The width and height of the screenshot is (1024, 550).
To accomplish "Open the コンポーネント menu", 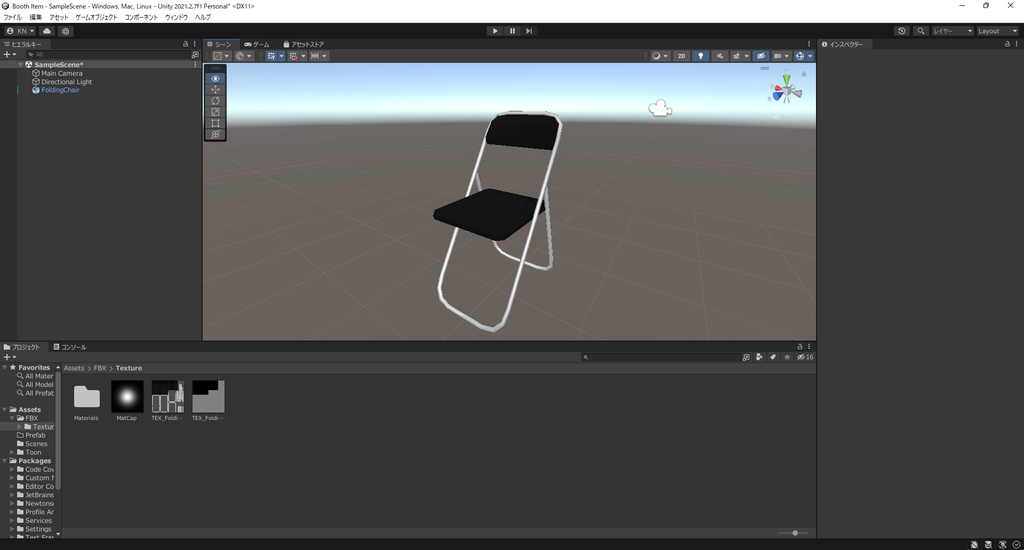I will tap(141, 18).
